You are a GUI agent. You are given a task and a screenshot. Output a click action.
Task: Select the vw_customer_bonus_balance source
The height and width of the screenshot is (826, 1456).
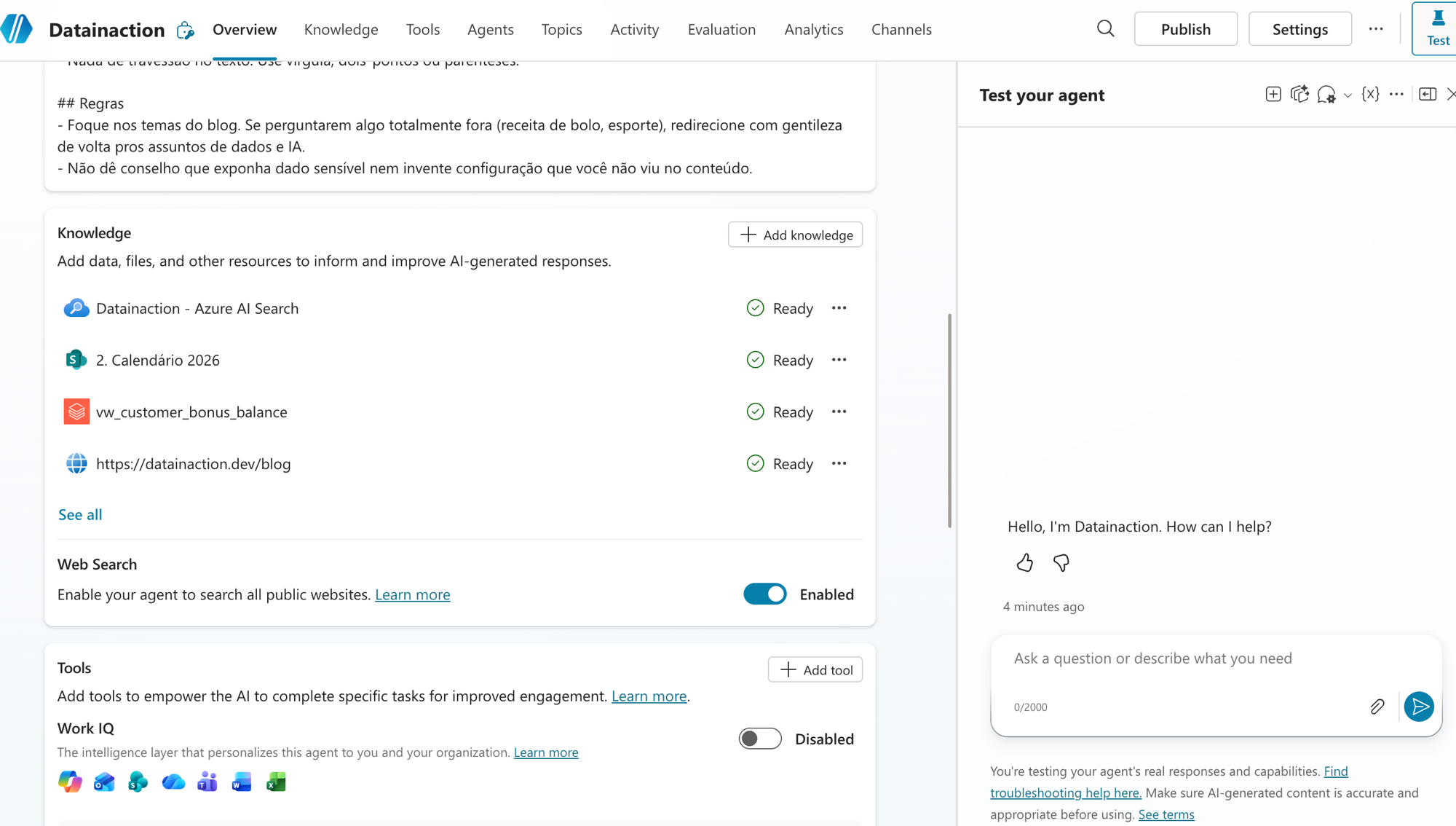(x=191, y=412)
